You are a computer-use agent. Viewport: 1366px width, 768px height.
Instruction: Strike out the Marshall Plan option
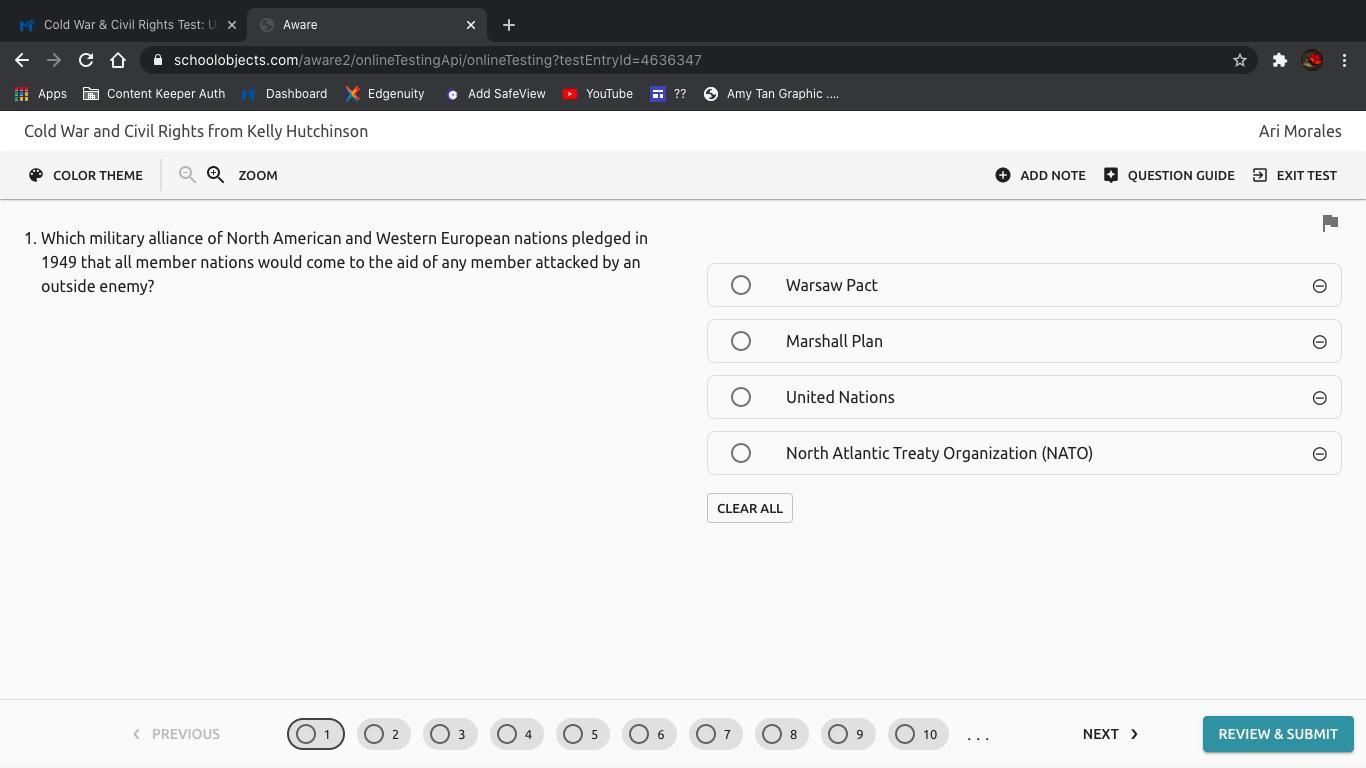pos(1319,342)
